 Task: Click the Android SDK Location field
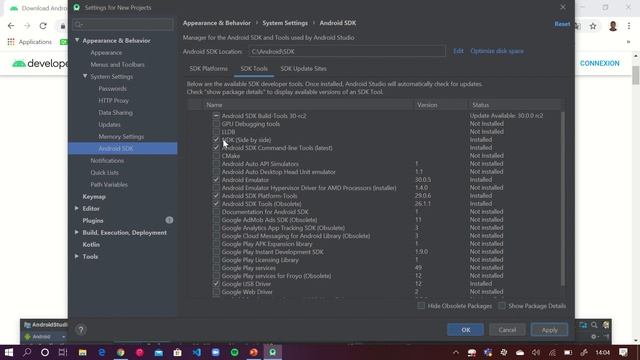[x=347, y=51]
